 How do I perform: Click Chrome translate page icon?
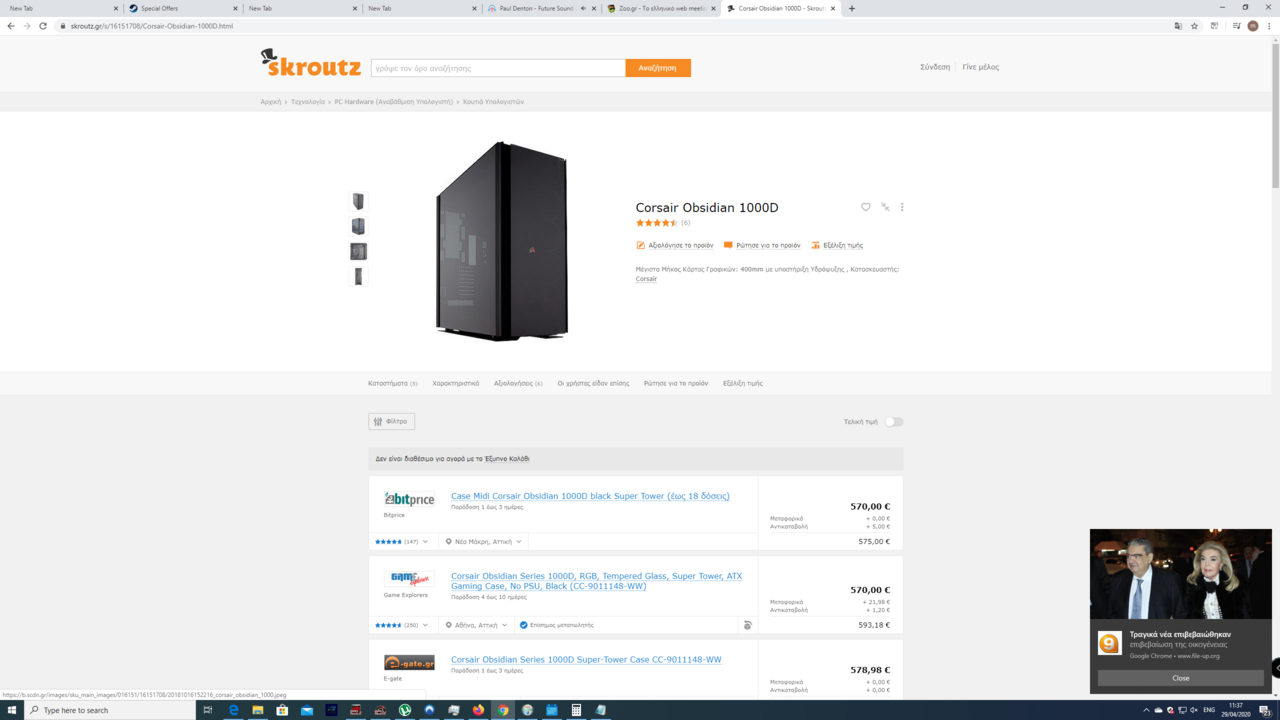(1178, 26)
